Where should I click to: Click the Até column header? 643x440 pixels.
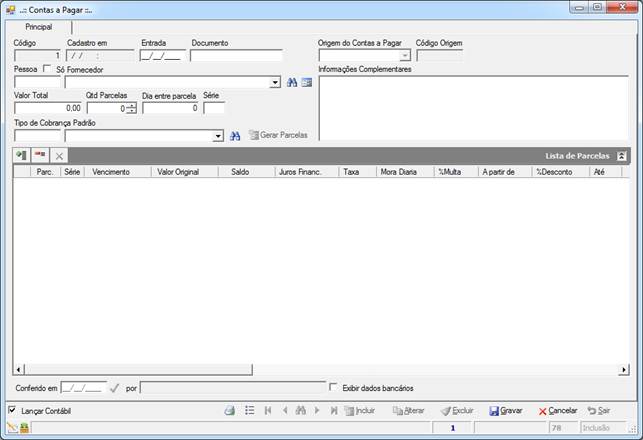605,172
